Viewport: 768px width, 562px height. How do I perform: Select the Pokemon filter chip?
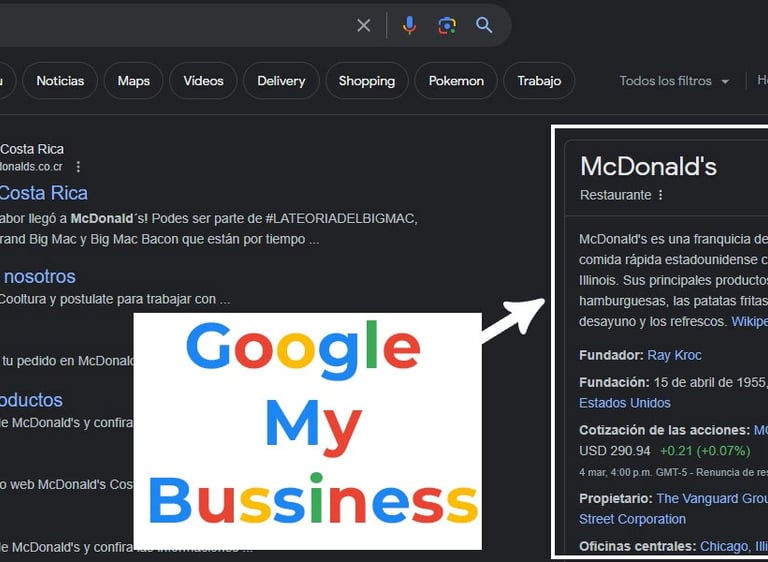coord(456,81)
